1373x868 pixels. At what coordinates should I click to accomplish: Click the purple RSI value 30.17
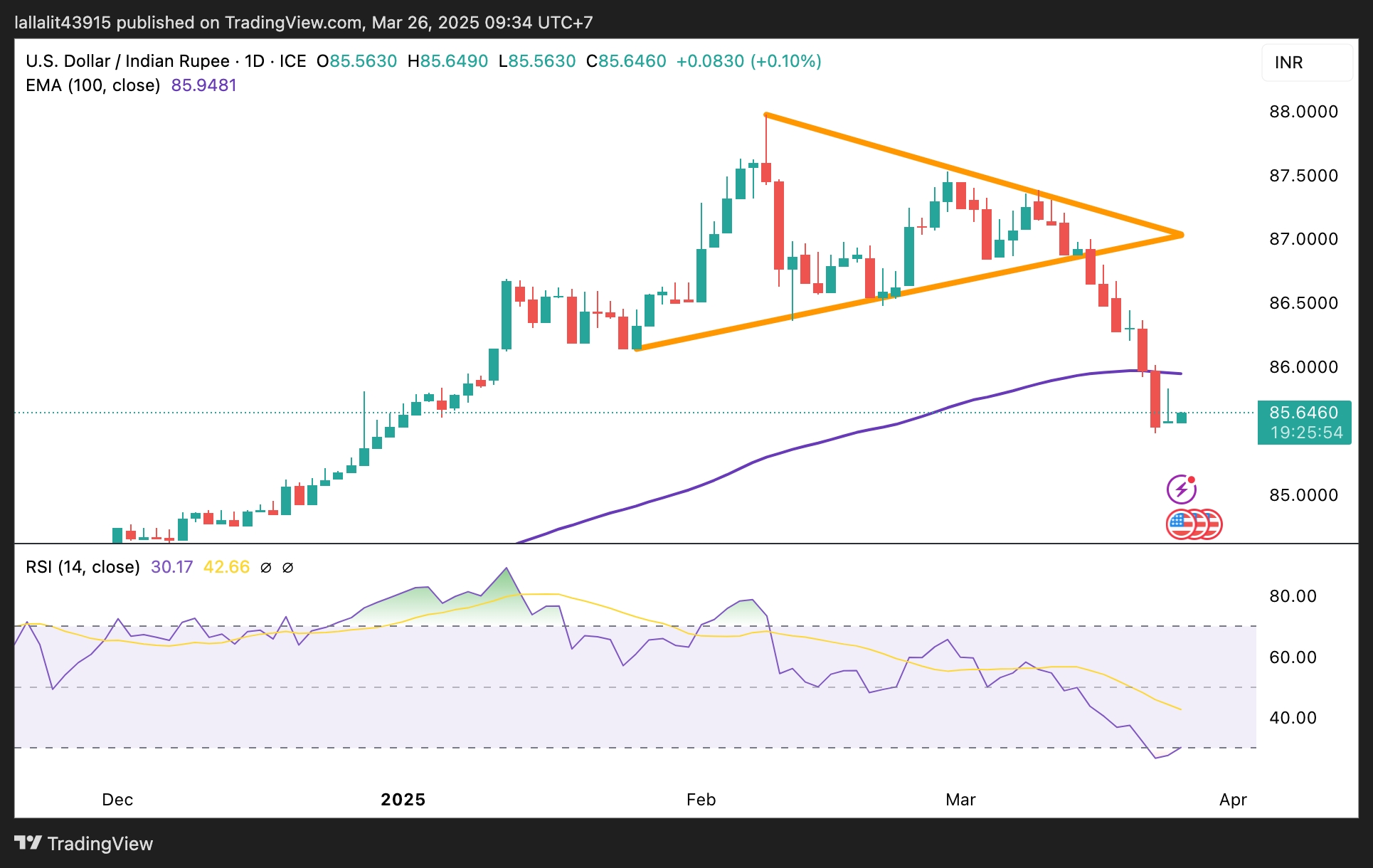171,567
